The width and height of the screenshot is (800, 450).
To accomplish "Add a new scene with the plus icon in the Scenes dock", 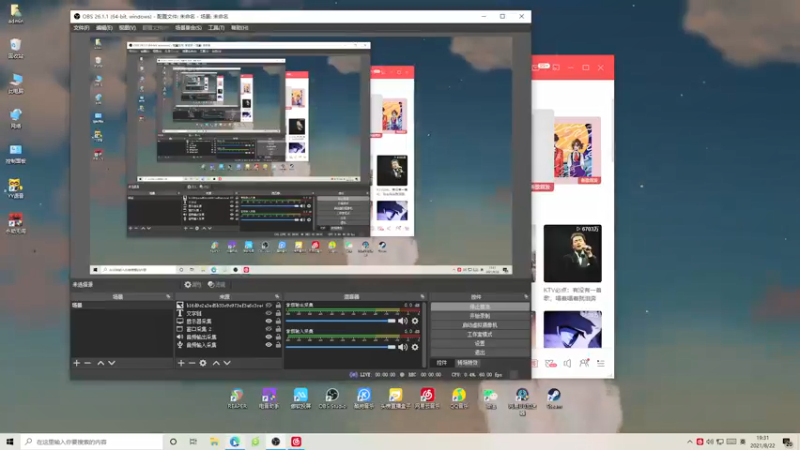I will click(x=77, y=363).
